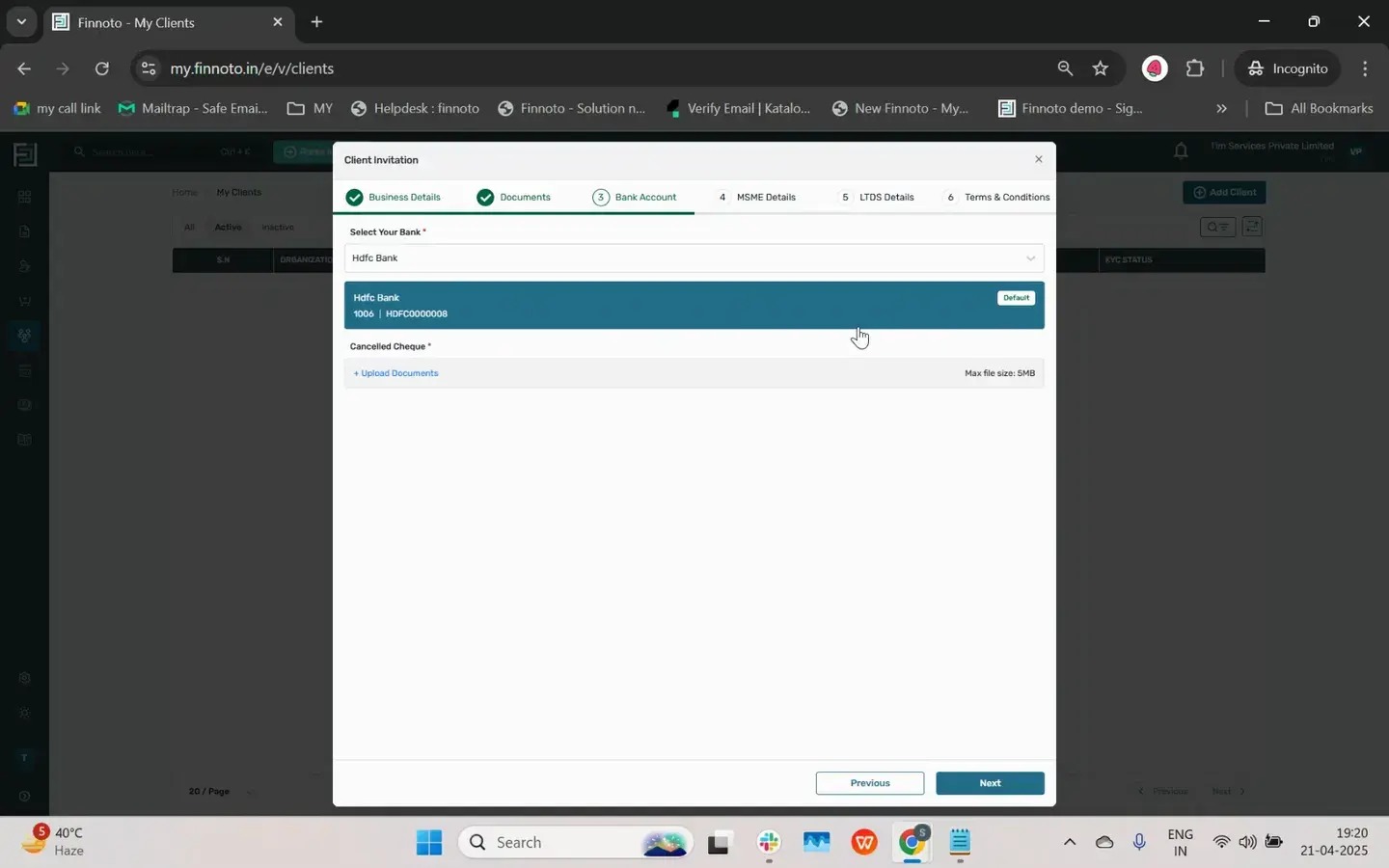This screenshot has height=868, width=1389.
Task: Click the Default badge on Hdfc account
Action: click(1016, 298)
